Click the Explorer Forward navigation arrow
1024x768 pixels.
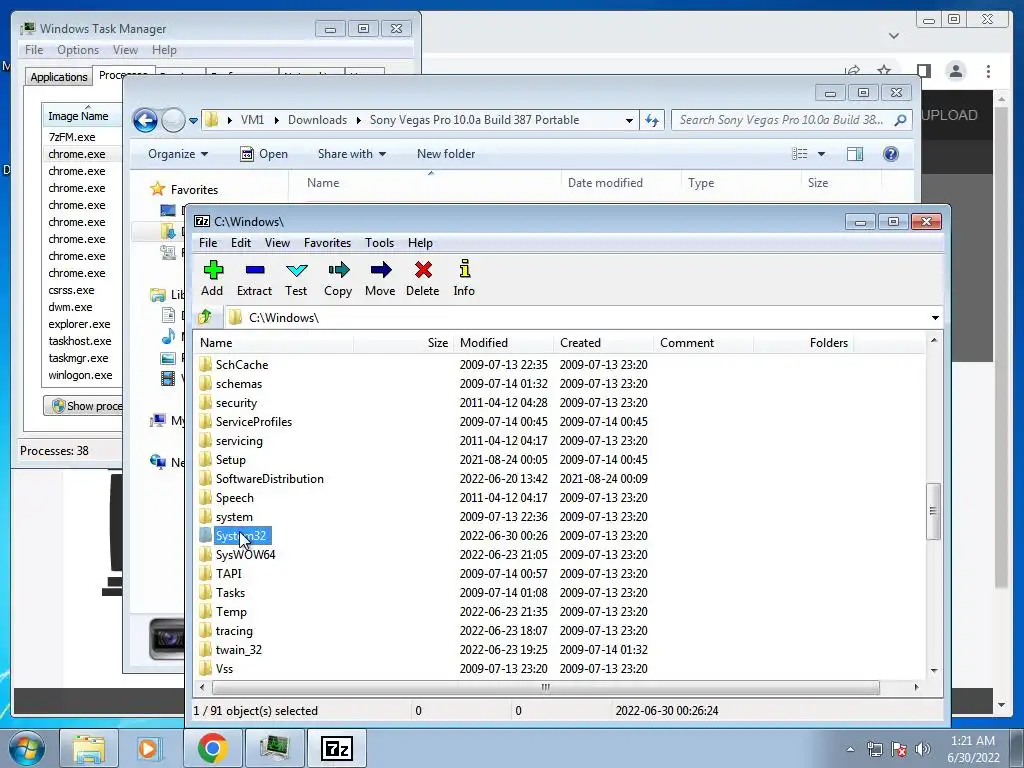coord(173,120)
